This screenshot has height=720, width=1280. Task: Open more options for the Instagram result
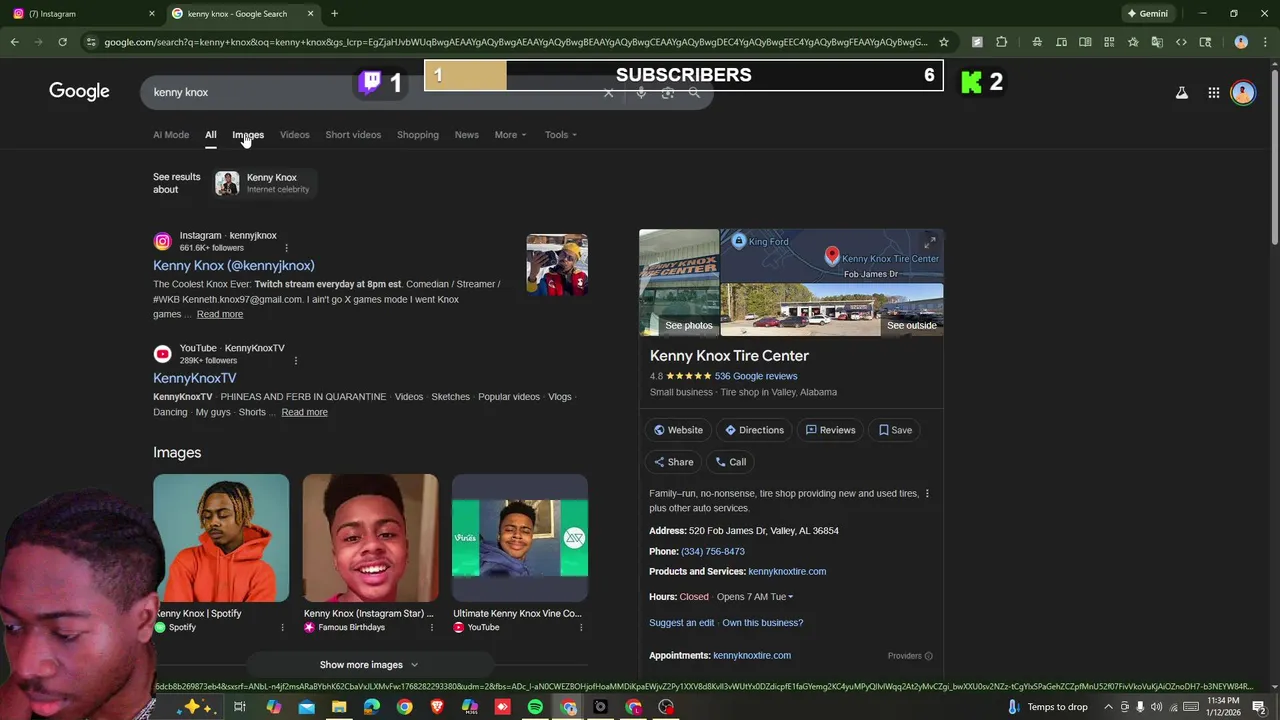click(x=286, y=248)
